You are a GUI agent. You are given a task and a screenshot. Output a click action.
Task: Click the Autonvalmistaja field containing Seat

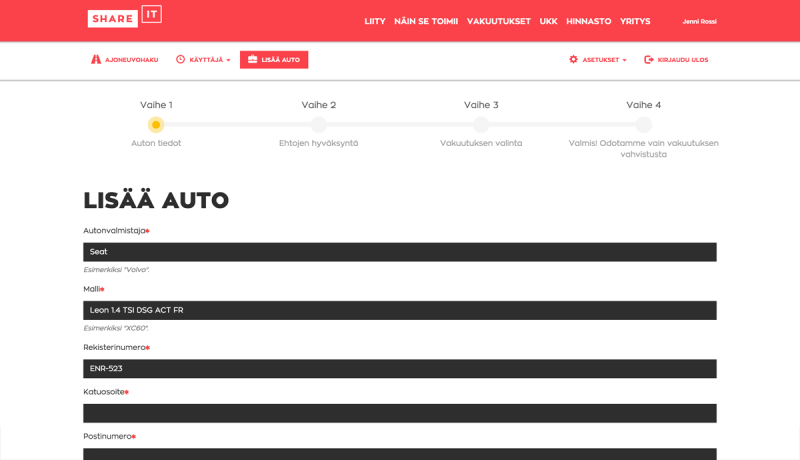[x=399, y=252]
